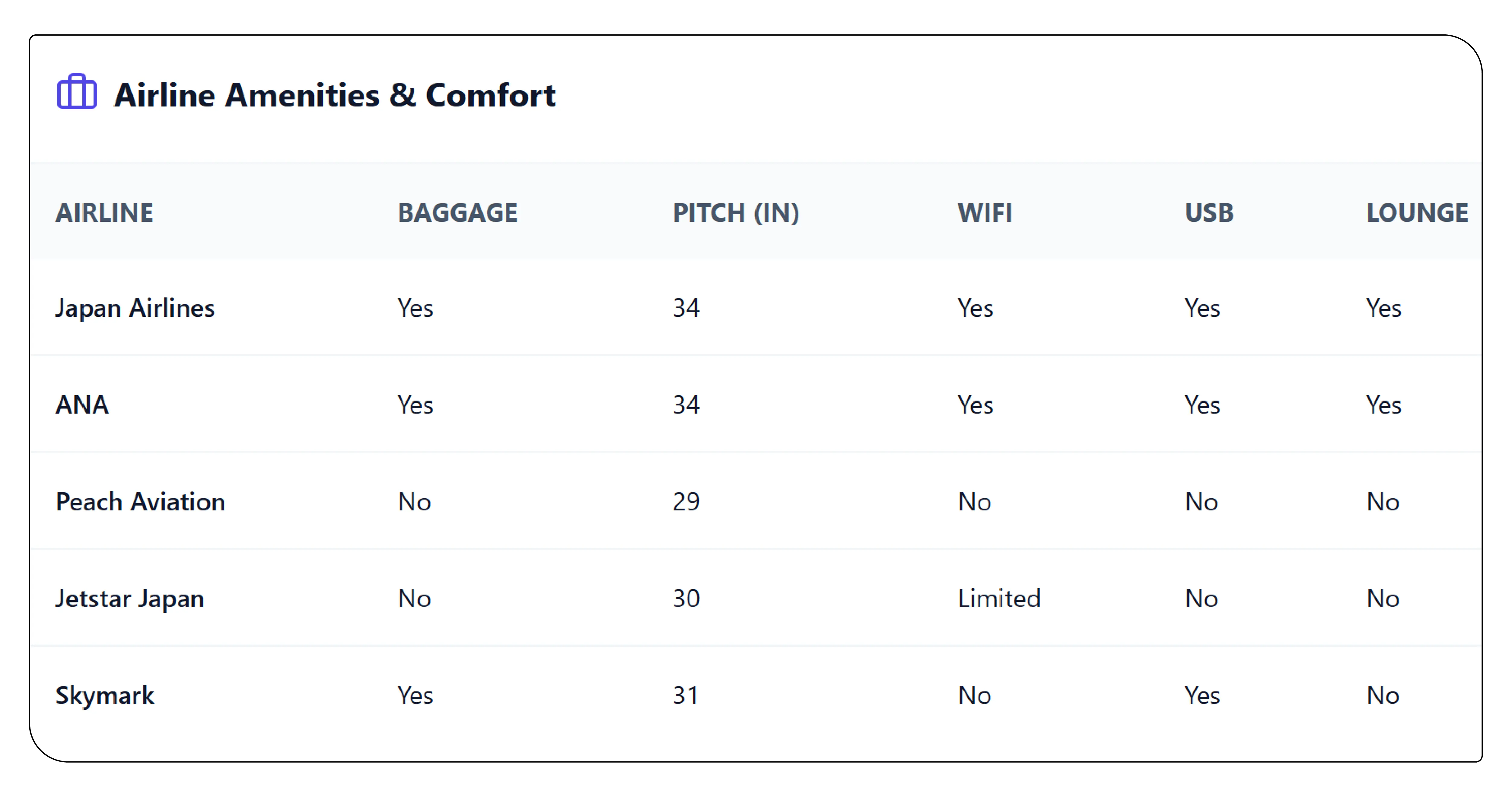1512x797 pixels.
Task: Click the WIFI column header
Action: (x=985, y=212)
